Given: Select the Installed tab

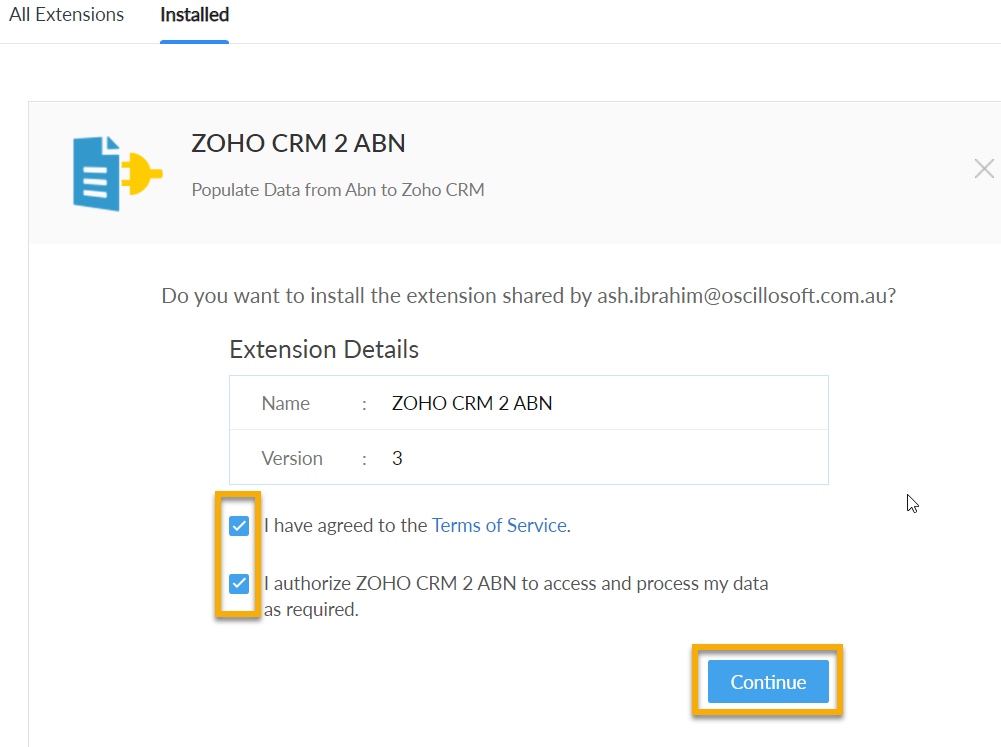Looking at the screenshot, I should tap(194, 15).
